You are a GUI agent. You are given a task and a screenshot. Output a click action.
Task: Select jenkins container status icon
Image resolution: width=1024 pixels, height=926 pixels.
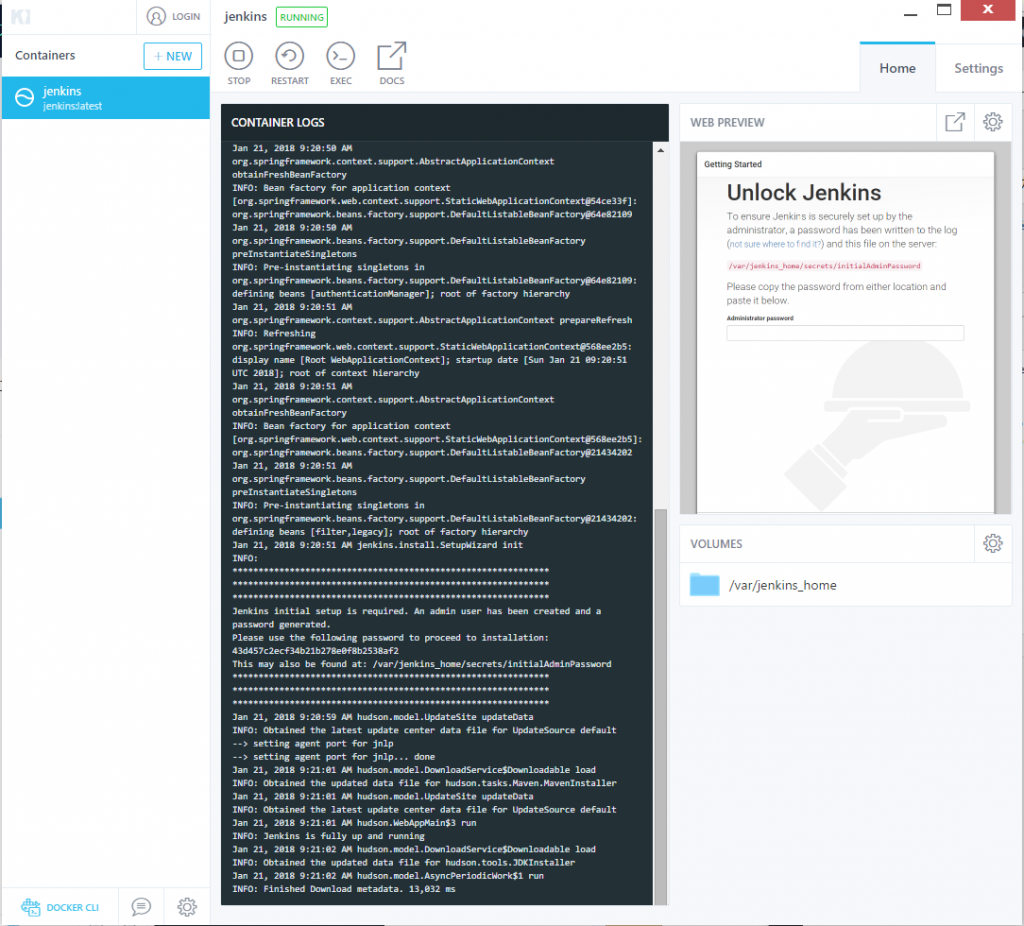[x=24, y=97]
